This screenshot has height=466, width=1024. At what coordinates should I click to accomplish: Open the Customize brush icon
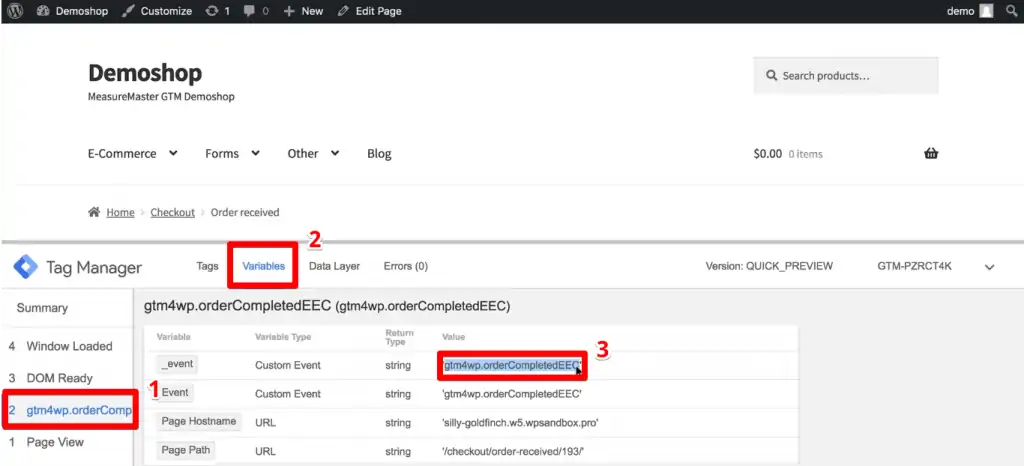129,11
